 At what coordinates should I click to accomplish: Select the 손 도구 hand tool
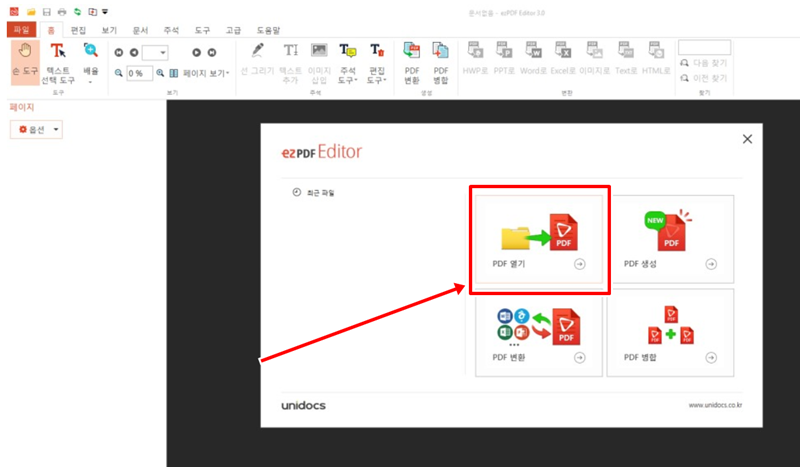[25, 63]
